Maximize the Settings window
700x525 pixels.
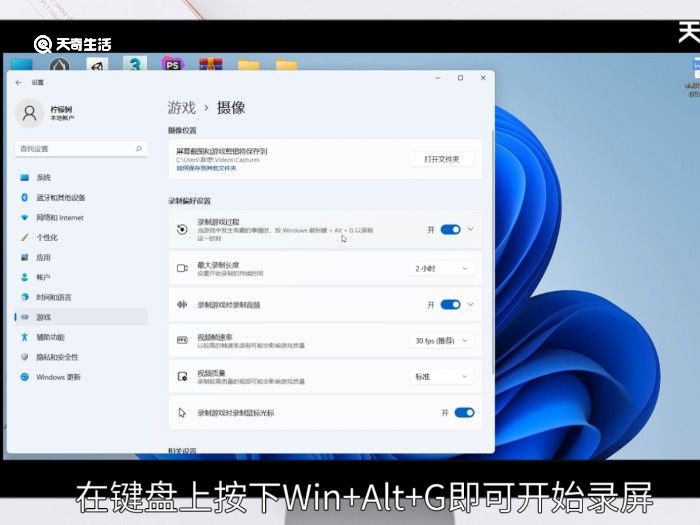pyautogui.click(x=461, y=78)
